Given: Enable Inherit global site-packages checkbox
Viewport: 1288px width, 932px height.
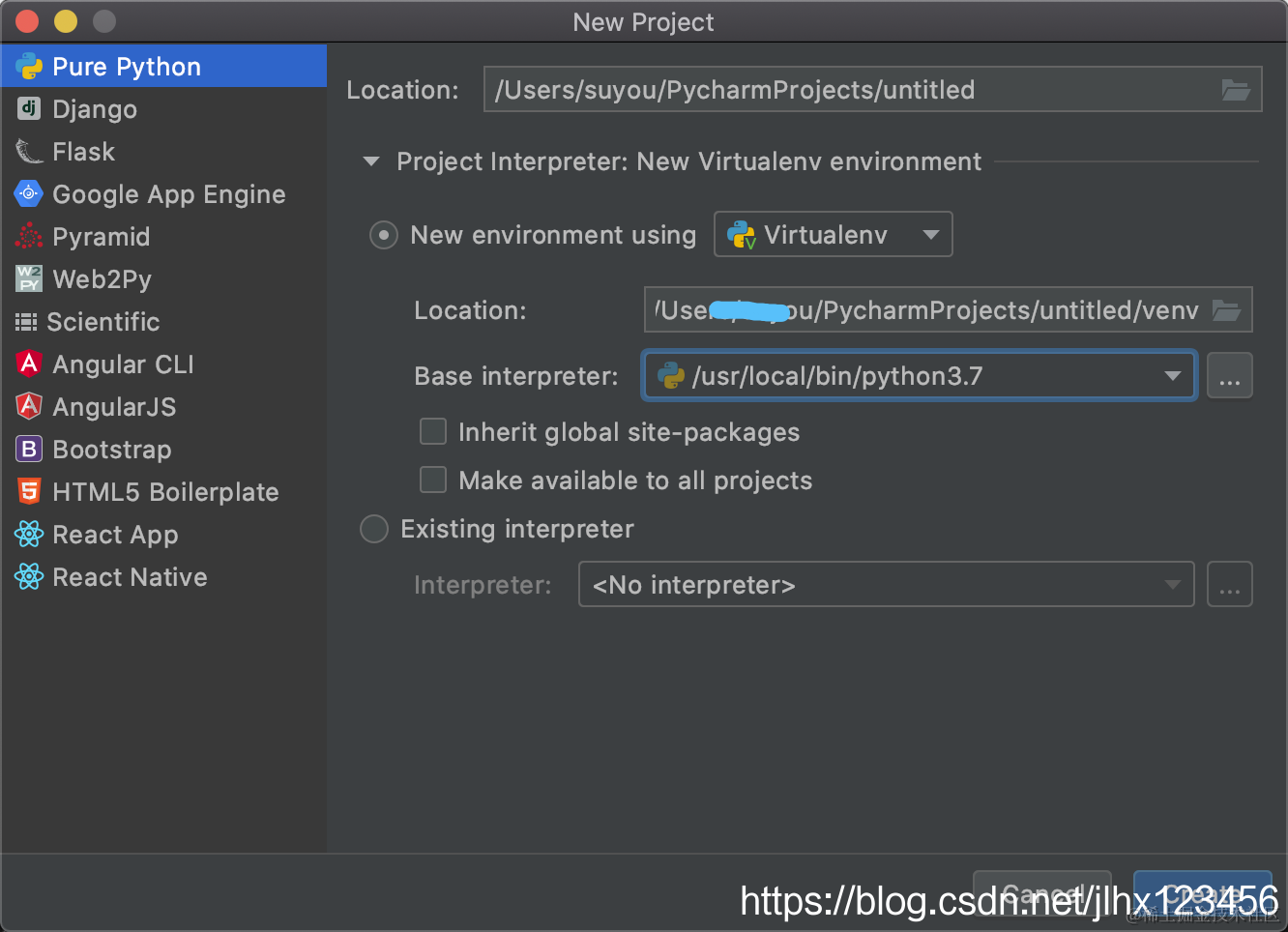Looking at the screenshot, I should pos(433,431).
